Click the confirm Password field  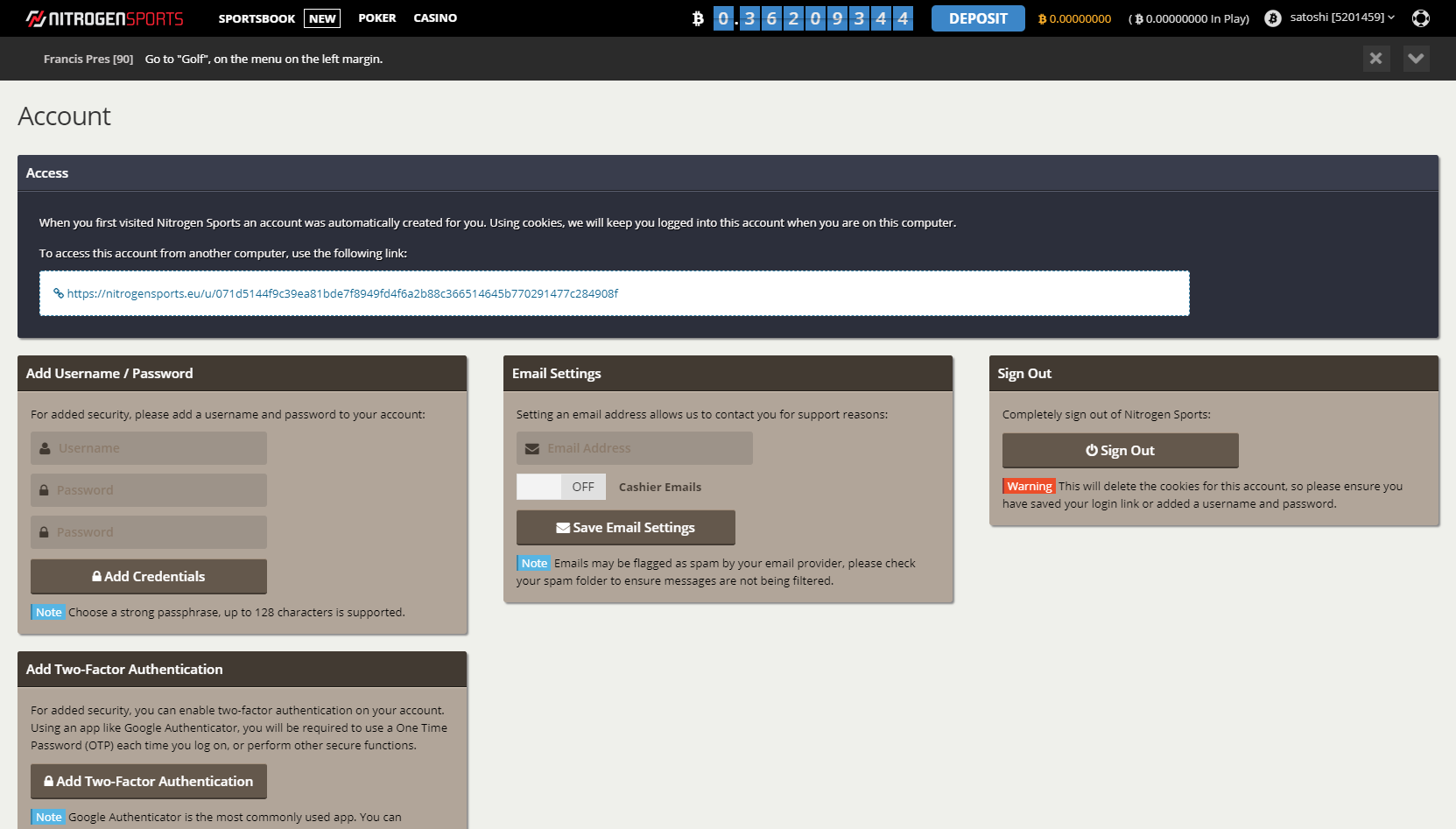coord(149,532)
